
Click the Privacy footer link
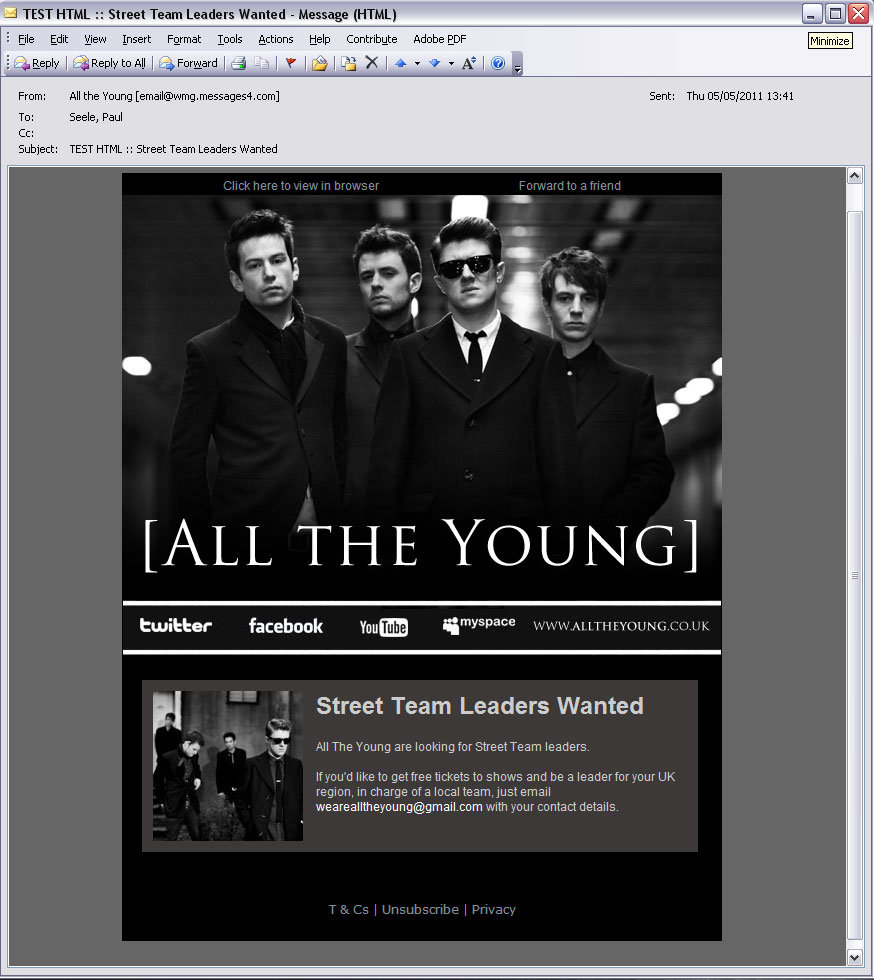click(x=493, y=909)
